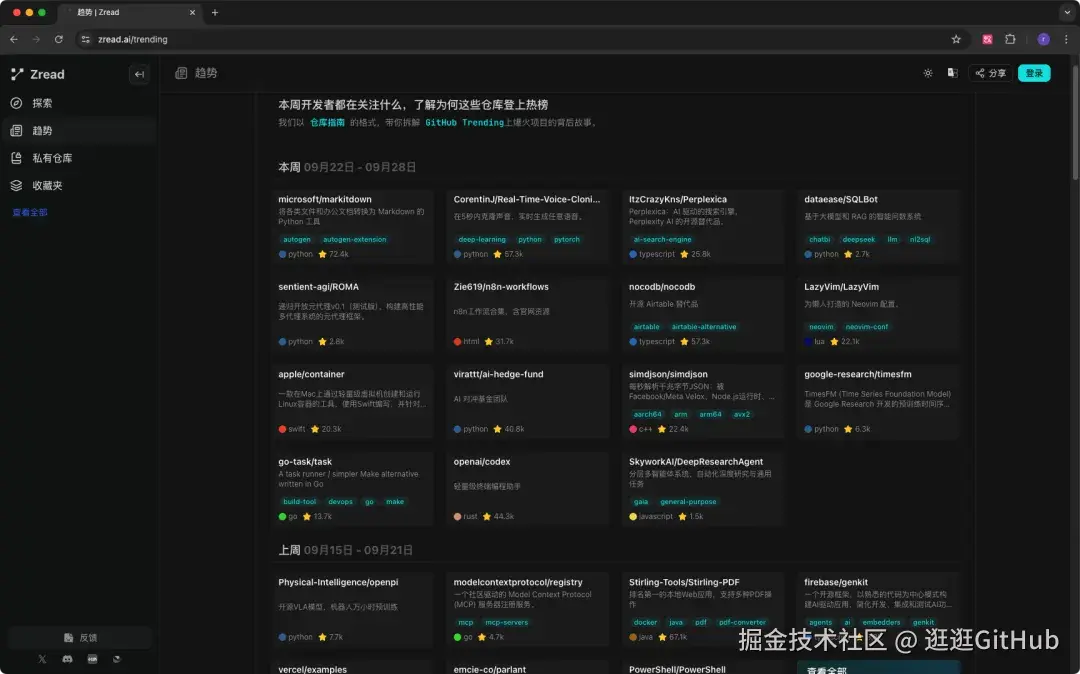Viewport: 1080px width, 674px height.
Task: Click the 登录 login button
Action: pos(1034,73)
